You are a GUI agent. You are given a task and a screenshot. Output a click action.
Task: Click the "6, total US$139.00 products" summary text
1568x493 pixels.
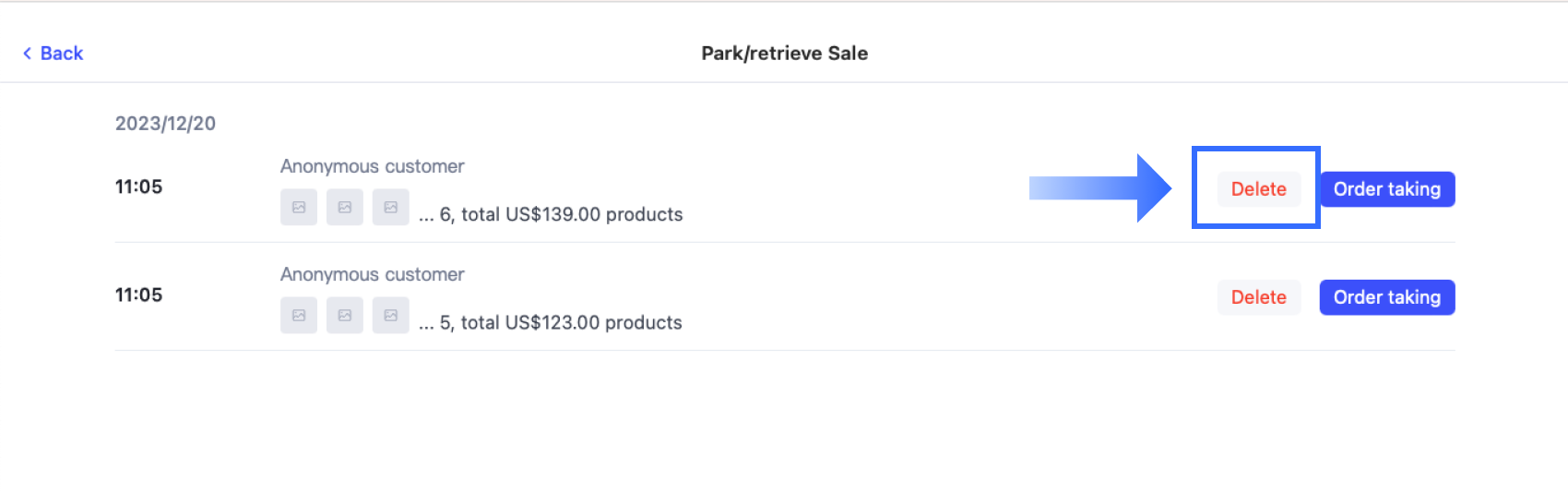[x=561, y=215]
